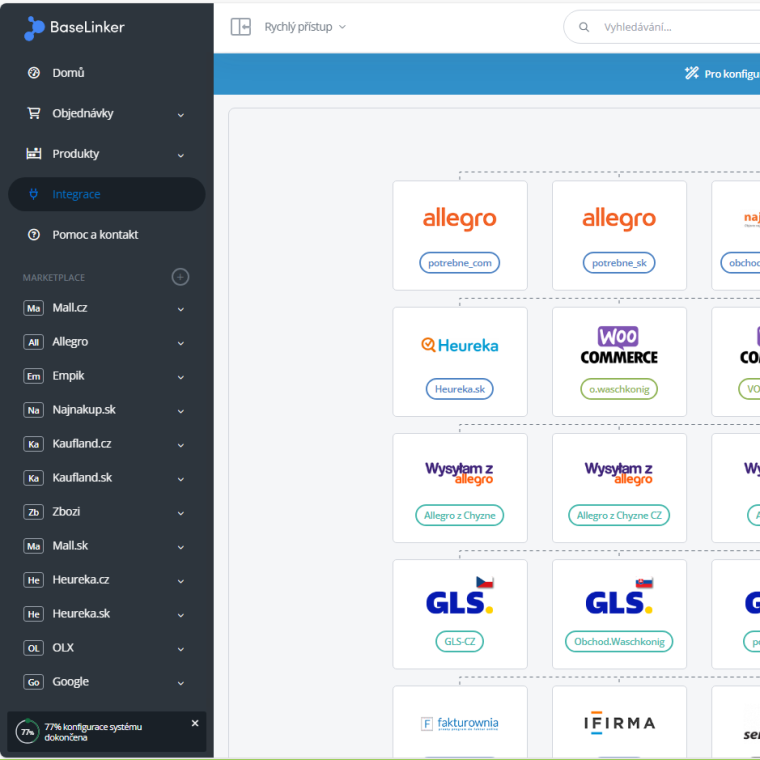The width and height of the screenshot is (760, 760).
Task: Open the Allegro z Chyzne tag
Action: [x=459, y=515]
